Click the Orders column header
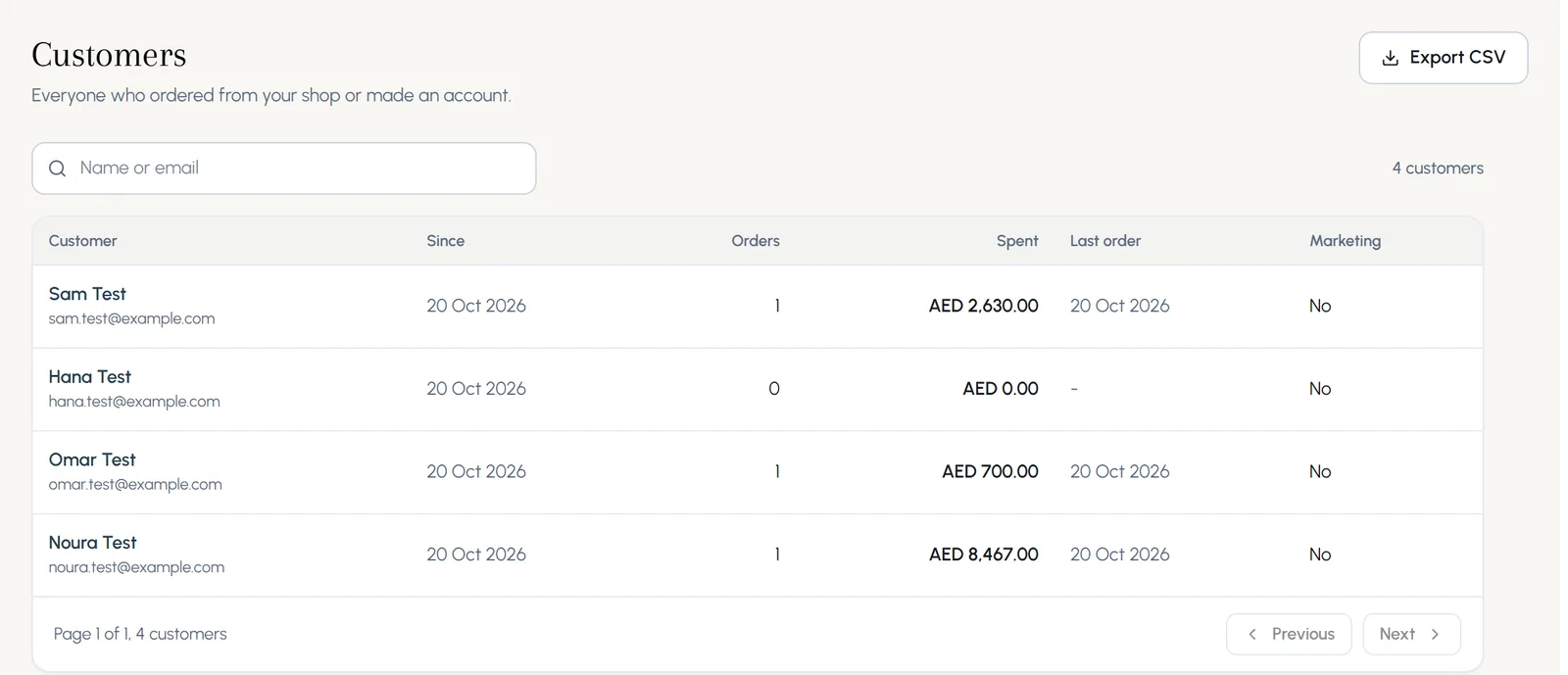Viewport: 1568px width, 675px height. pyautogui.click(x=756, y=241)
